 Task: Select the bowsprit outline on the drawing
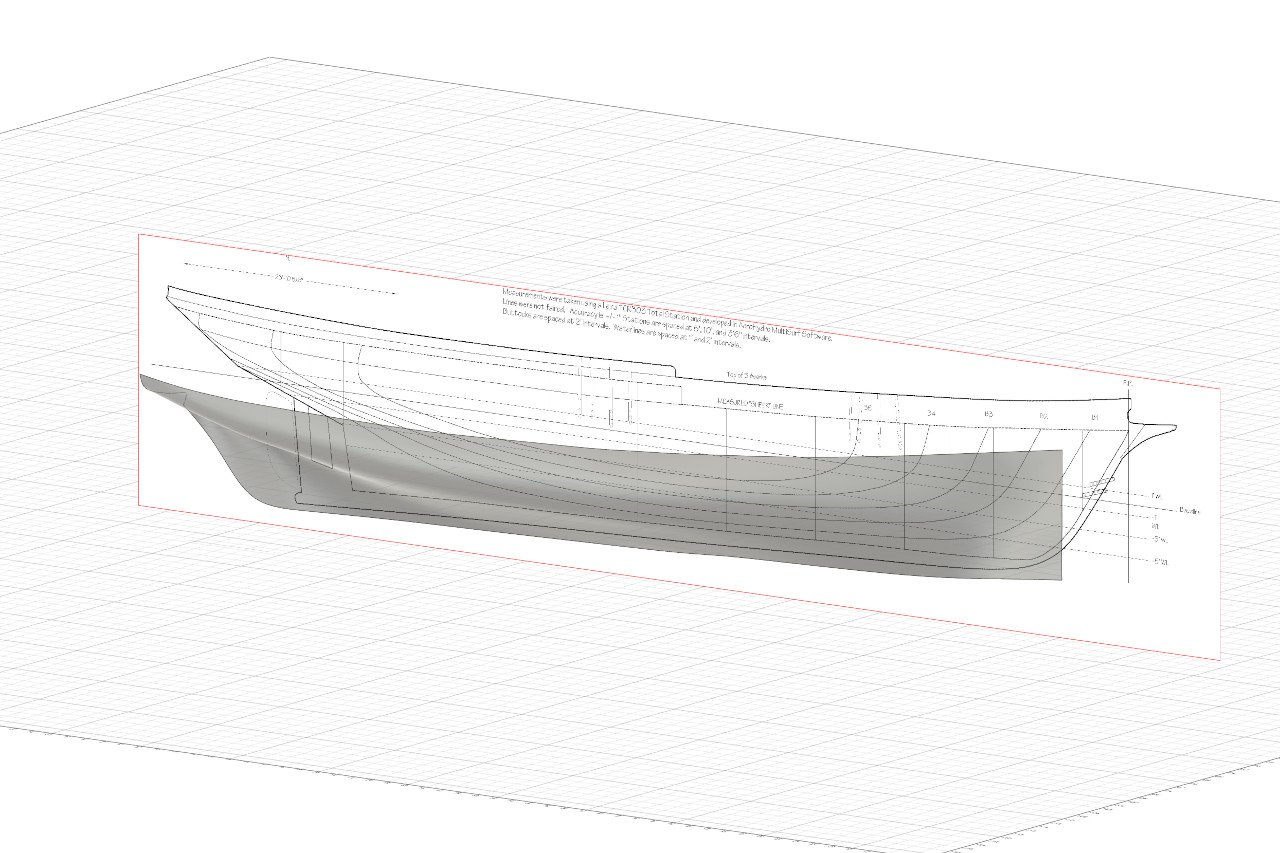pos(1155,428)
